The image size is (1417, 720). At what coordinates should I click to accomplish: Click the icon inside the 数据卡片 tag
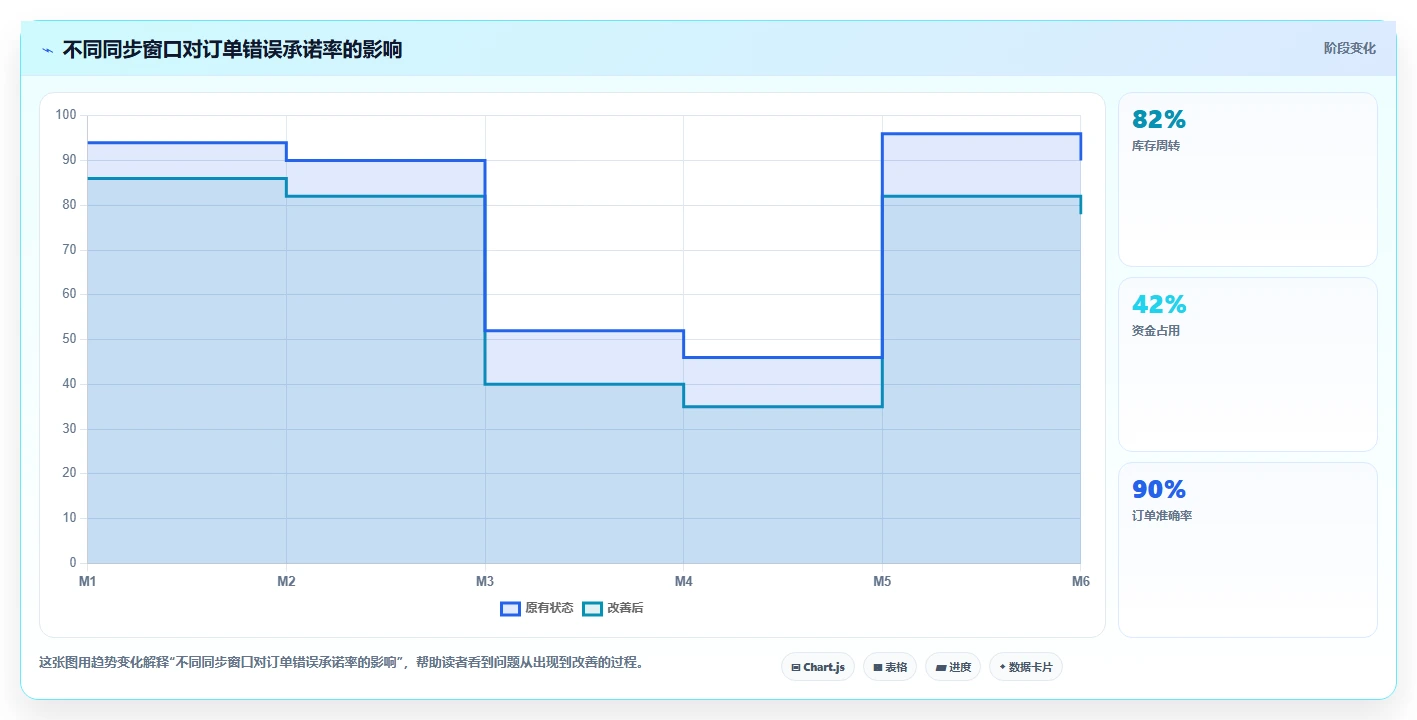pos(1002,666)
